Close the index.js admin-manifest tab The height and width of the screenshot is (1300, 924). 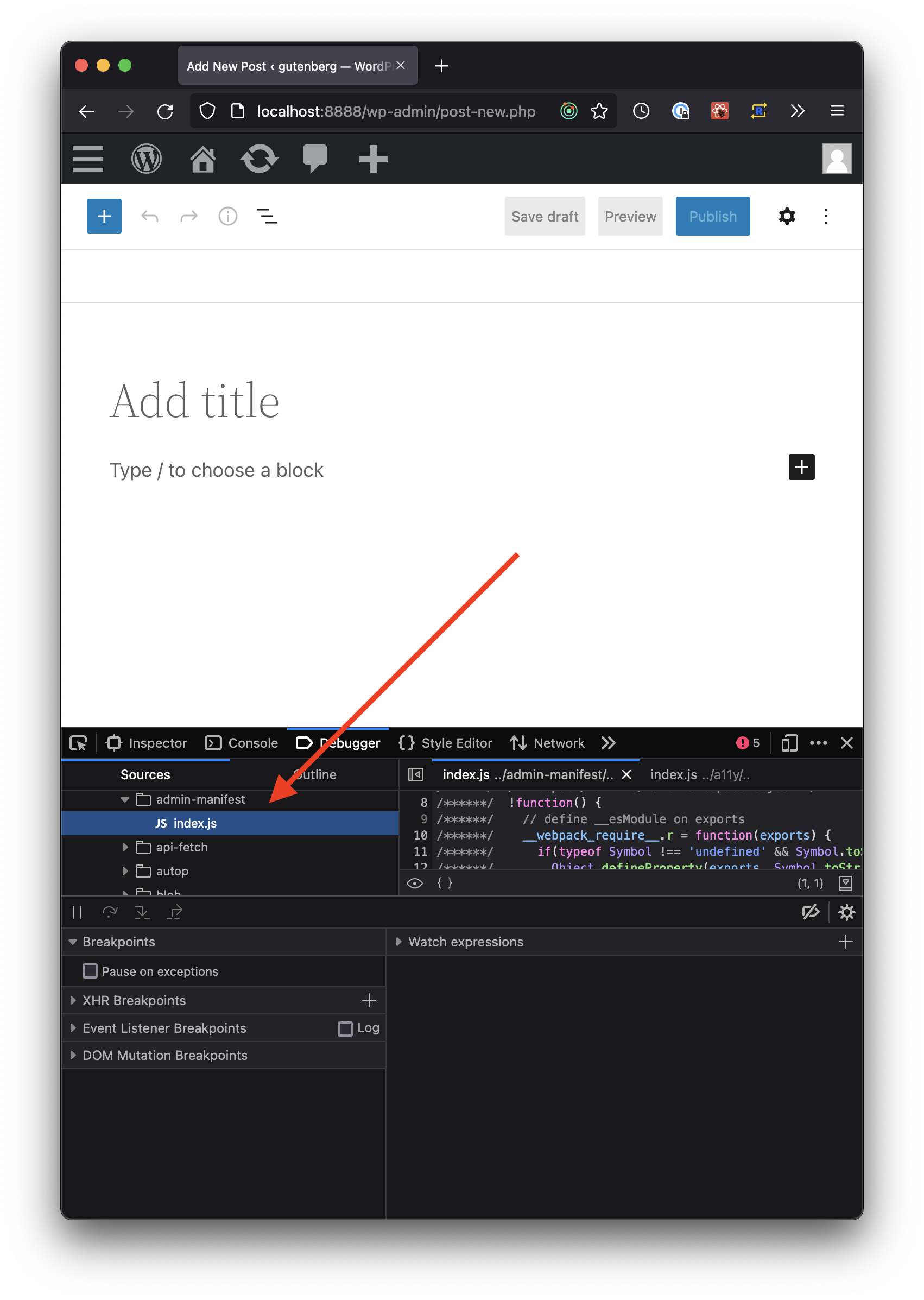[x=626, y=775]
